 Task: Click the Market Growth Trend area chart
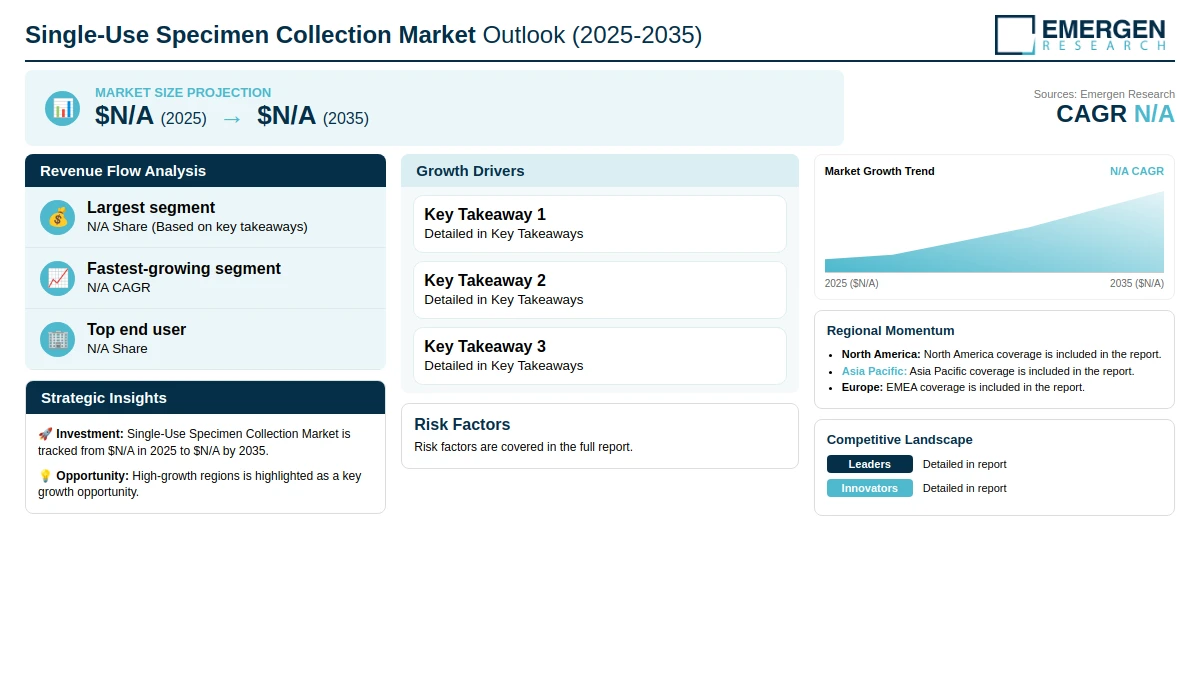click(x=994, y=232)
